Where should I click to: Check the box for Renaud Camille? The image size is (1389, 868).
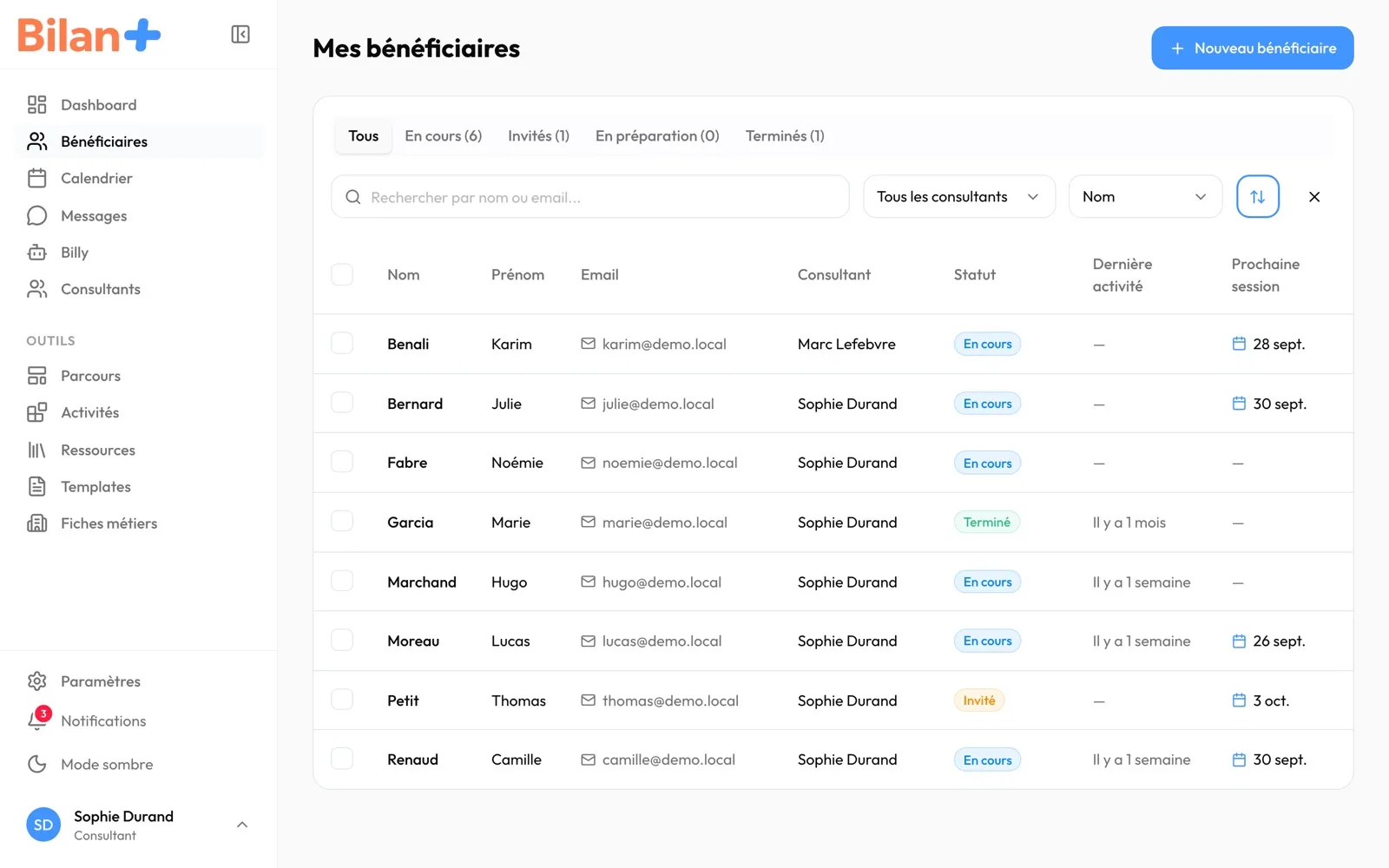[x=342, y=759]
